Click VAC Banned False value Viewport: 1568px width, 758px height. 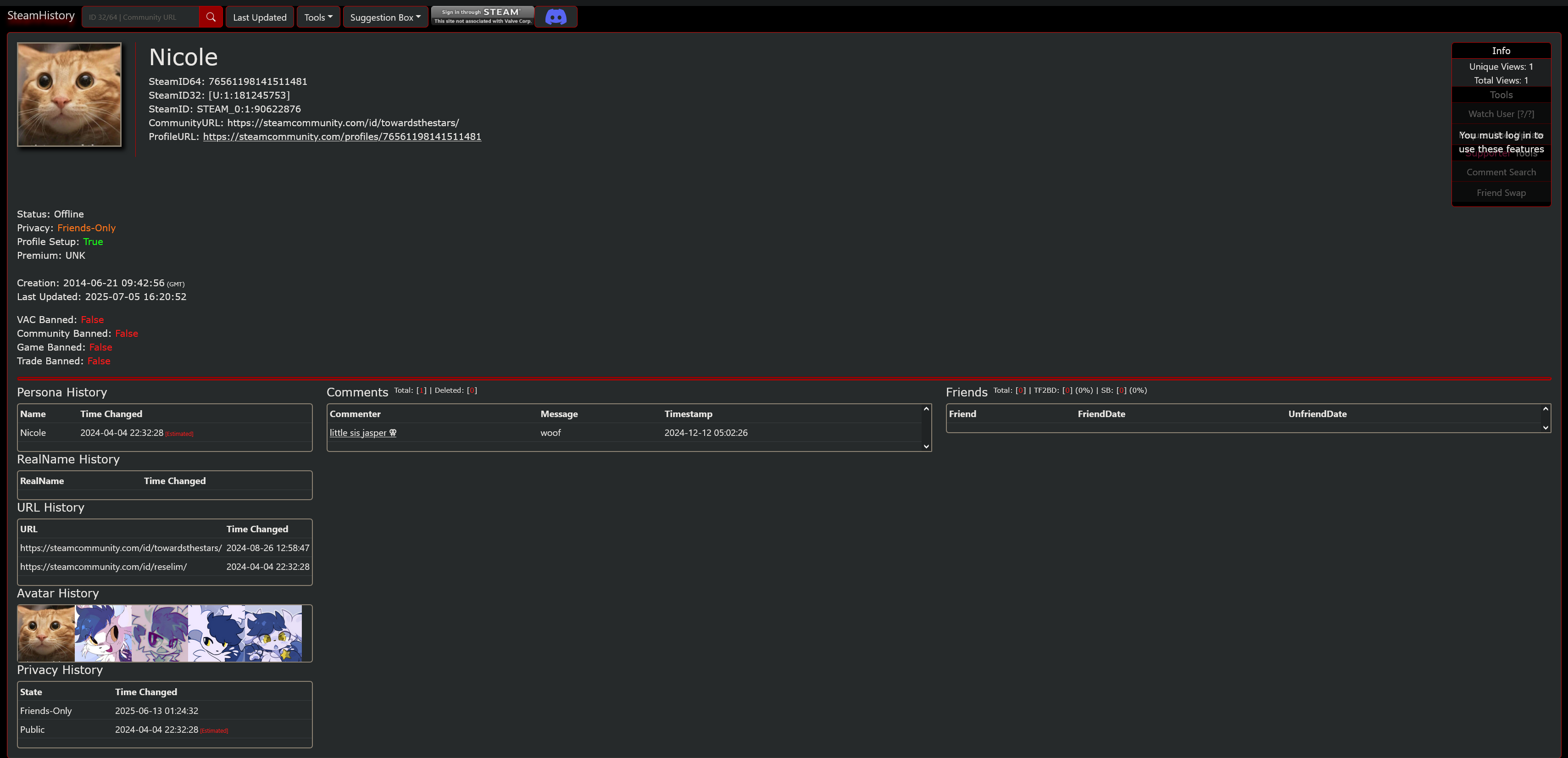[x=93, y=320]
